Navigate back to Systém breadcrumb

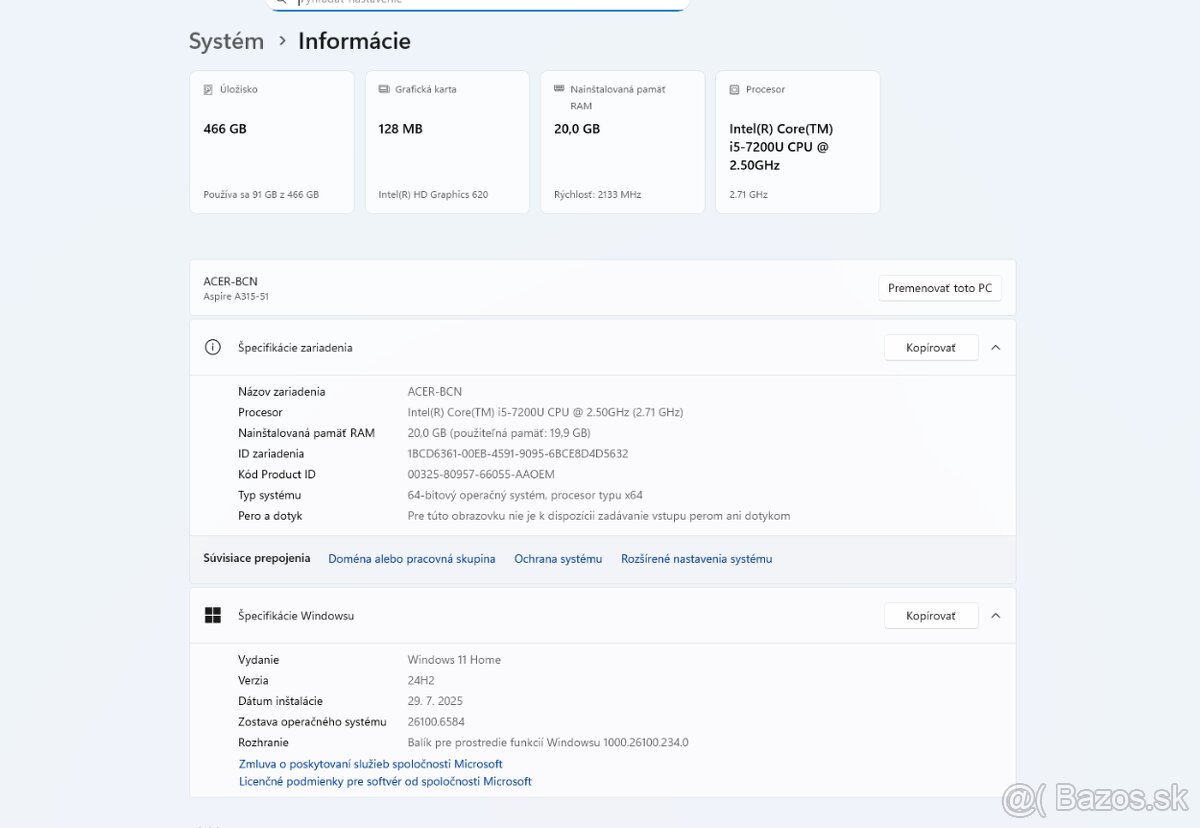227,41
